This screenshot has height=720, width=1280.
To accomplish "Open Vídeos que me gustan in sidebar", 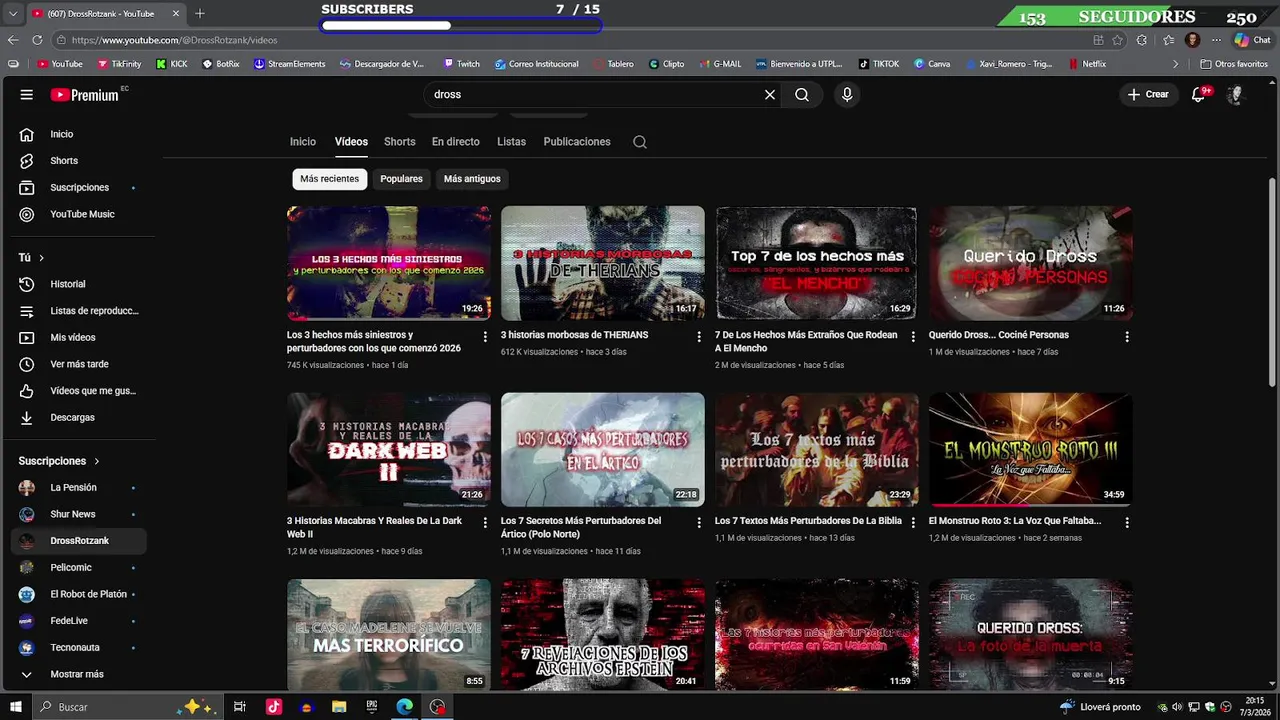I will coord(78,391).
